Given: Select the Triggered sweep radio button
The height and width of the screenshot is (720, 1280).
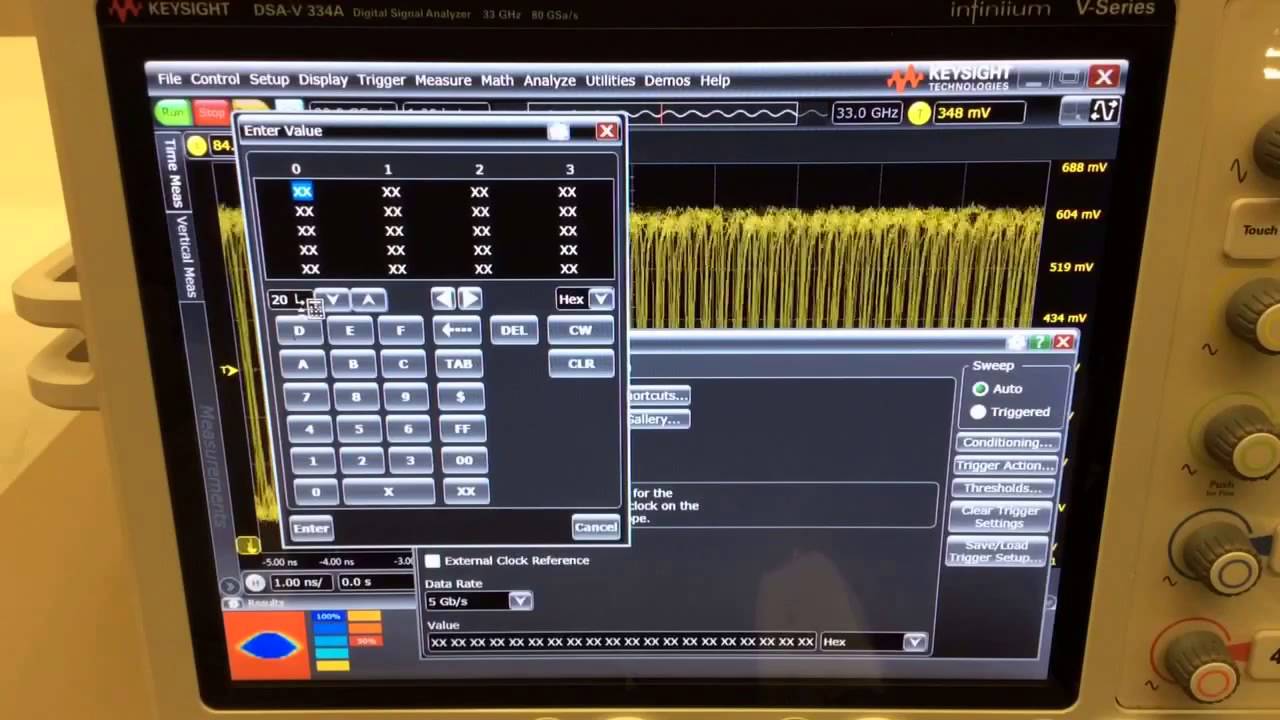Looking at the screenshot, I should coord(978,412).
